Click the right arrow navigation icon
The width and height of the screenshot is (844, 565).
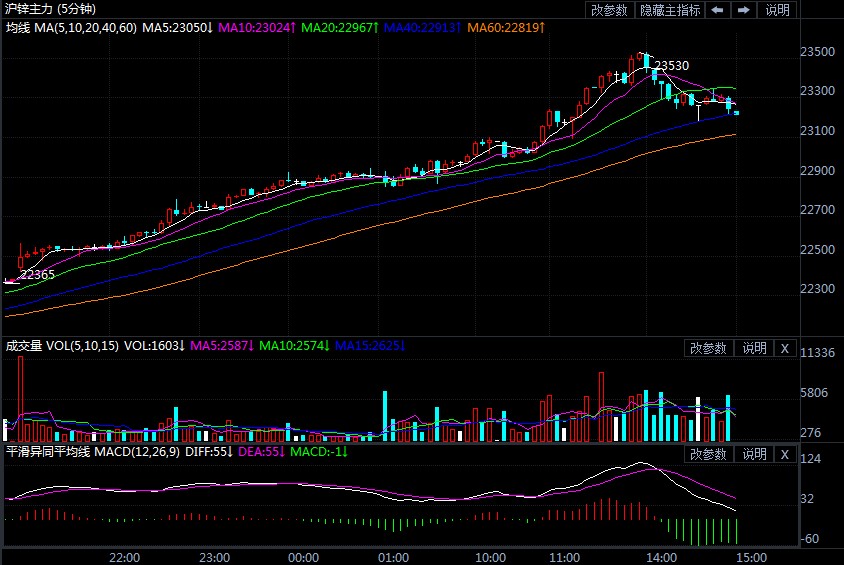pos(743,10)
